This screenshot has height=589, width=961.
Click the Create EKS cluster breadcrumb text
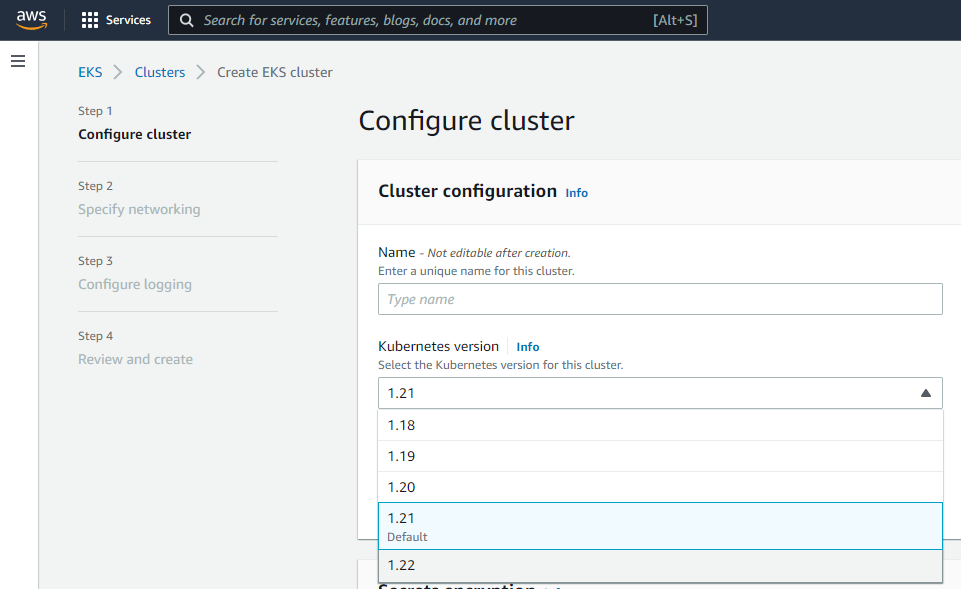pos(275,72)
